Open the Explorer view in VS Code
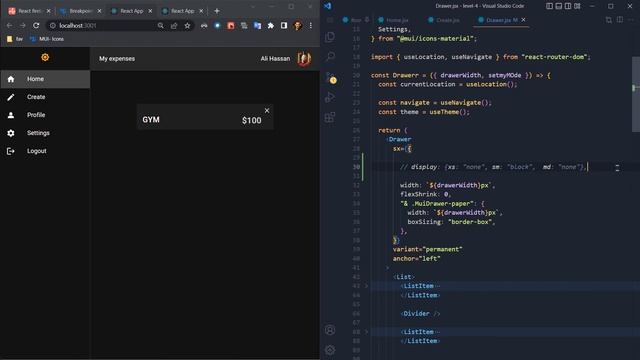Screen dimensions: 640x360 coord(330,37)
